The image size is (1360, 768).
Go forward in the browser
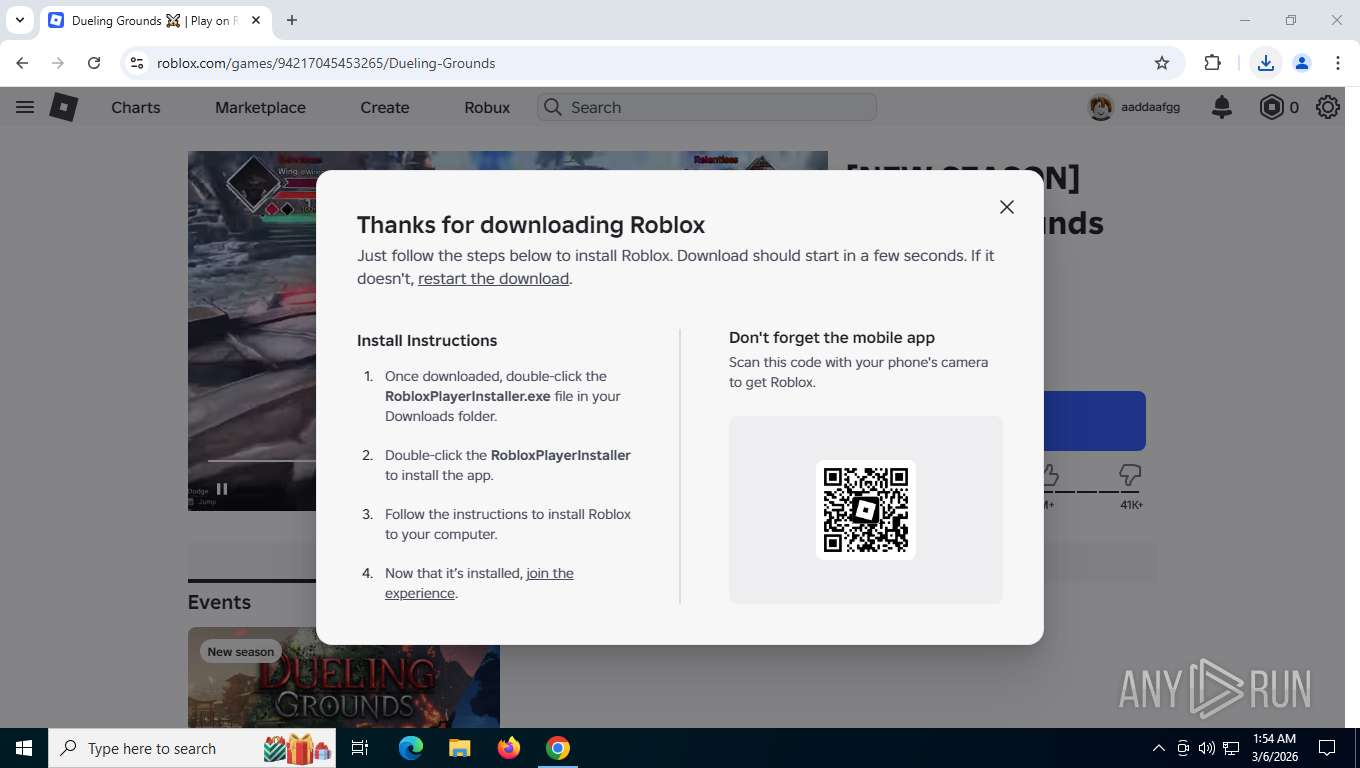pyautogui.click(x=58, y=63)
